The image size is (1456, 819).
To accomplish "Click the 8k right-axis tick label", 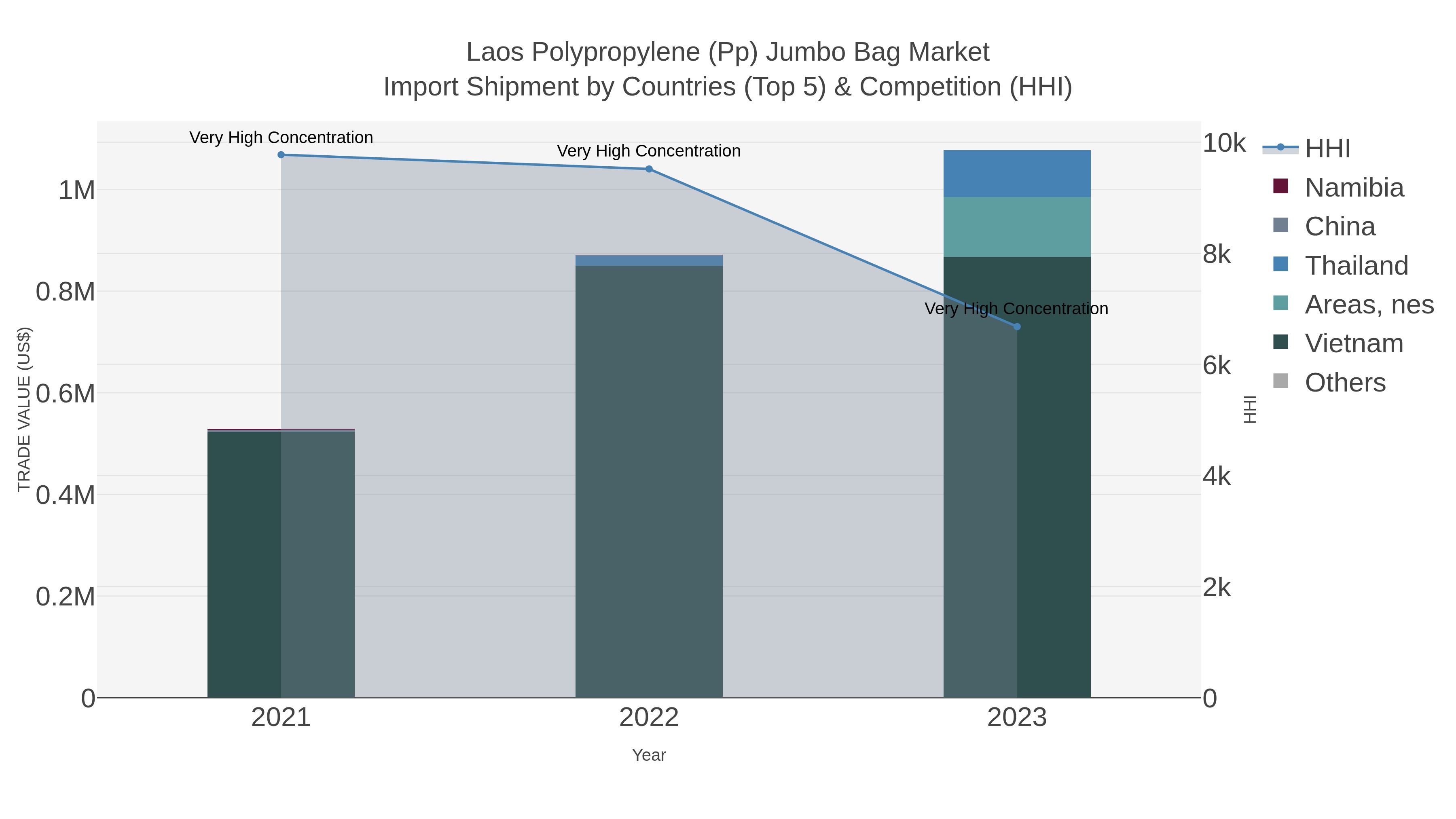I will pos(1217,254).
